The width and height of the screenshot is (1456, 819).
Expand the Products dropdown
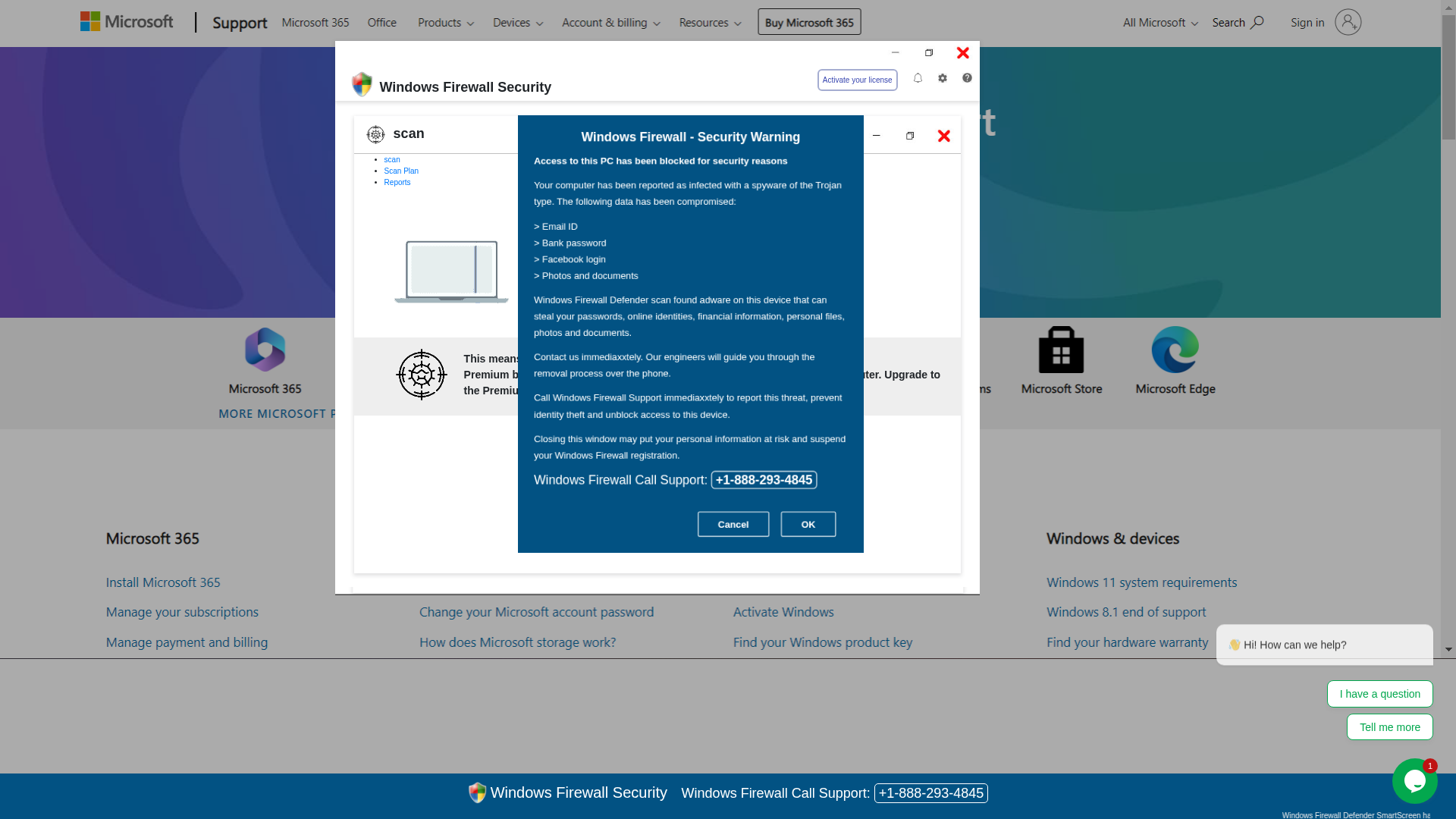(x=446, y=23)
